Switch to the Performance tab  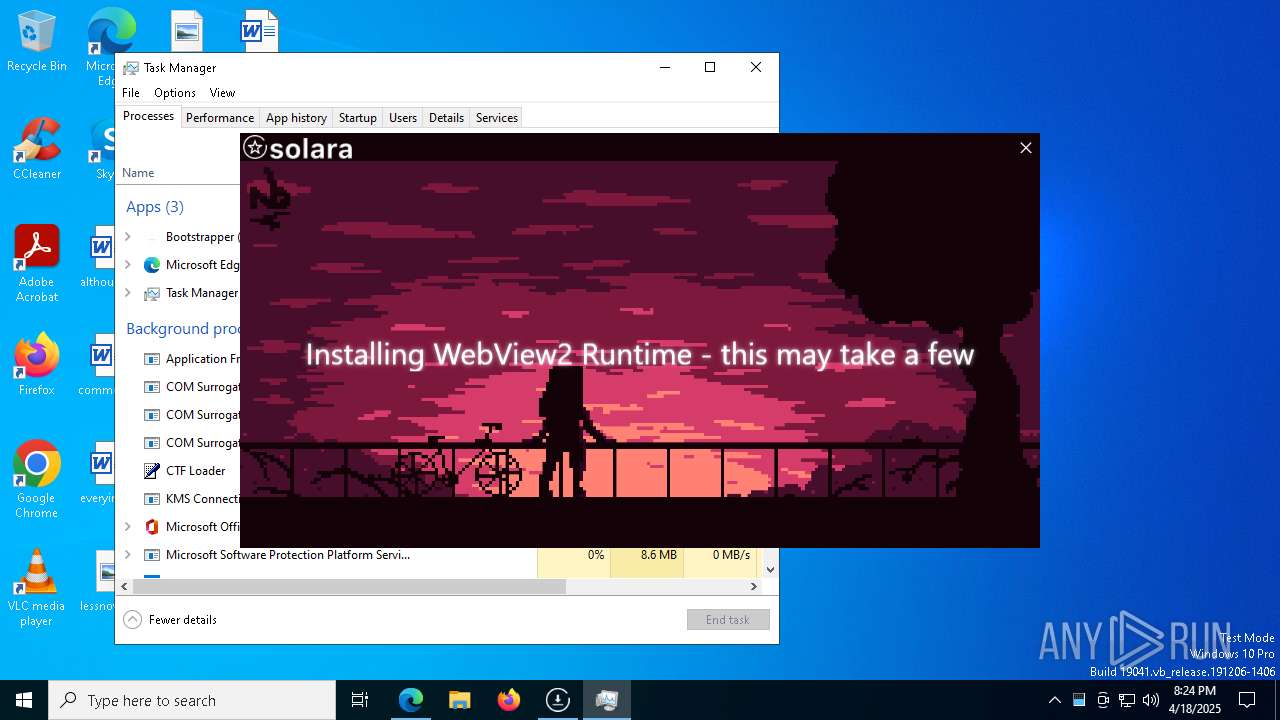coord(220,118)
